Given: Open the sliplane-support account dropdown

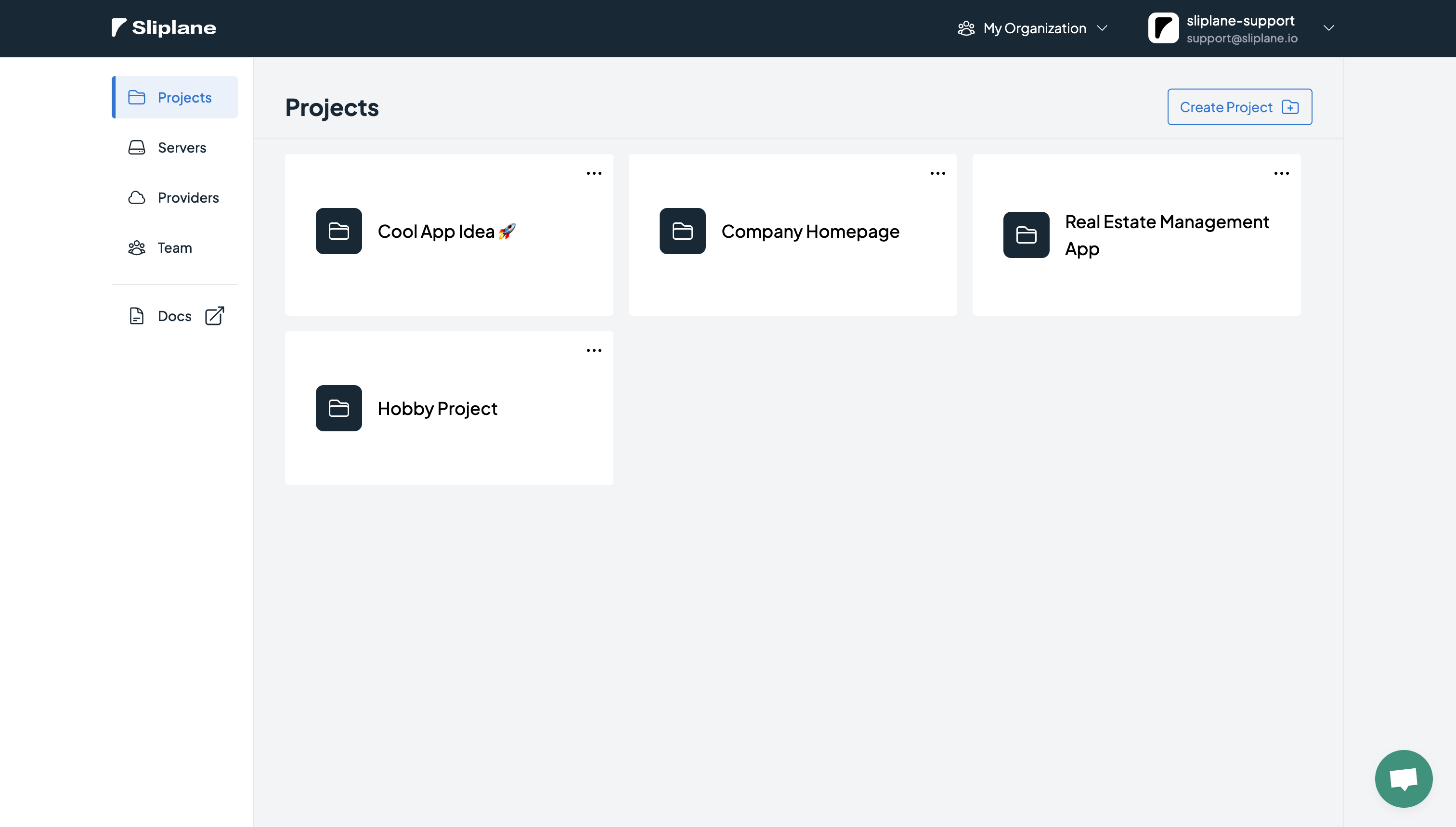Looking at the screenshot, I should (1329, 27).
